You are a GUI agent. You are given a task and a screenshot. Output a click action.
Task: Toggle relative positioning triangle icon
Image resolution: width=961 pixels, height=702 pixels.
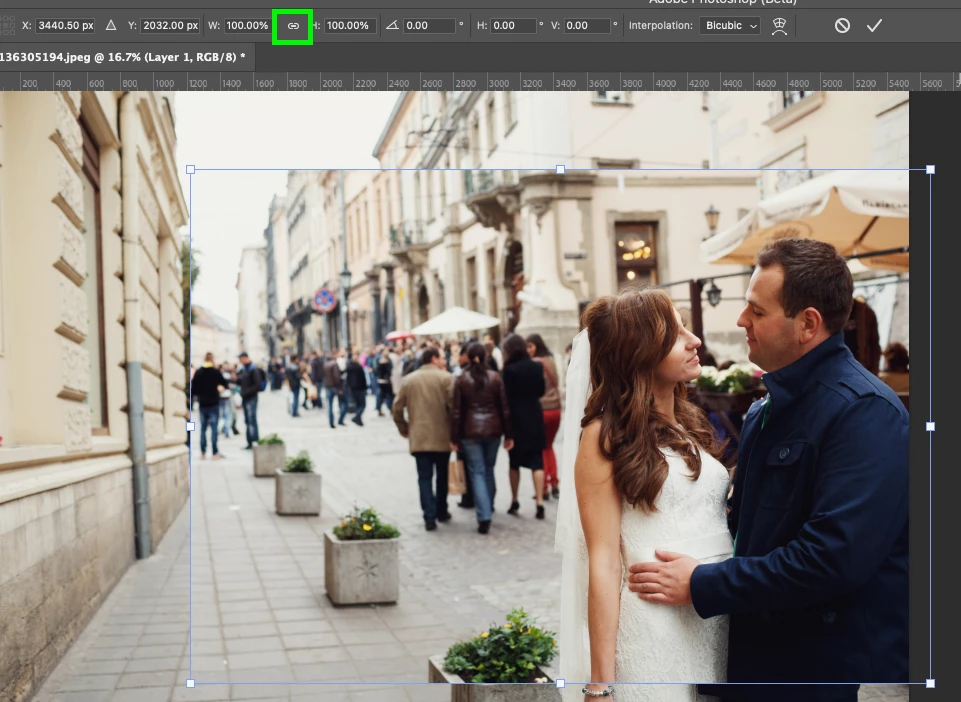tap(111, 26)
